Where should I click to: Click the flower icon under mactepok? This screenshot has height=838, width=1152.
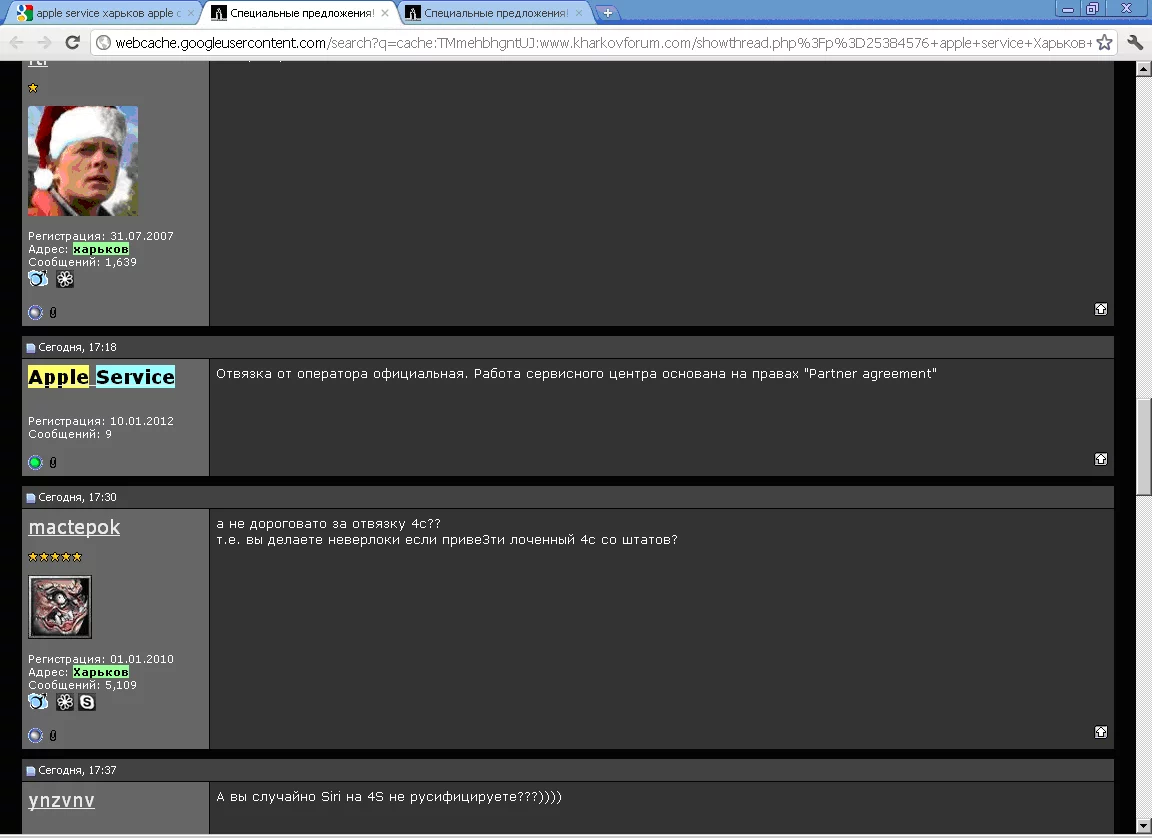[x=65, y=702]
